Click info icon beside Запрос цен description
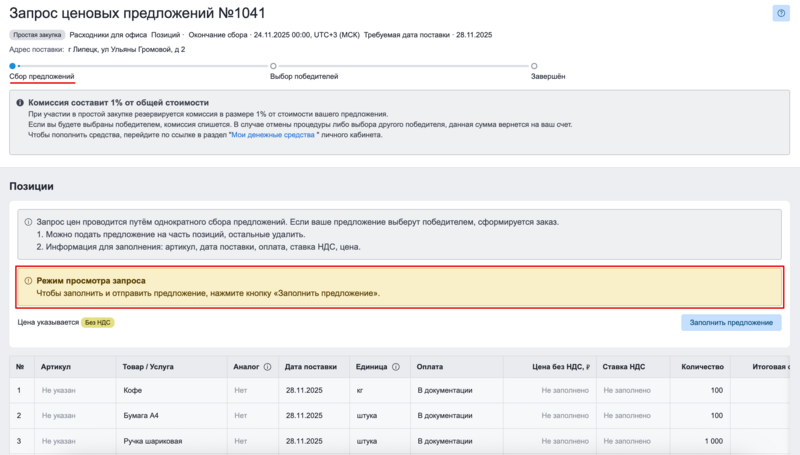 (x=28, y=222)
